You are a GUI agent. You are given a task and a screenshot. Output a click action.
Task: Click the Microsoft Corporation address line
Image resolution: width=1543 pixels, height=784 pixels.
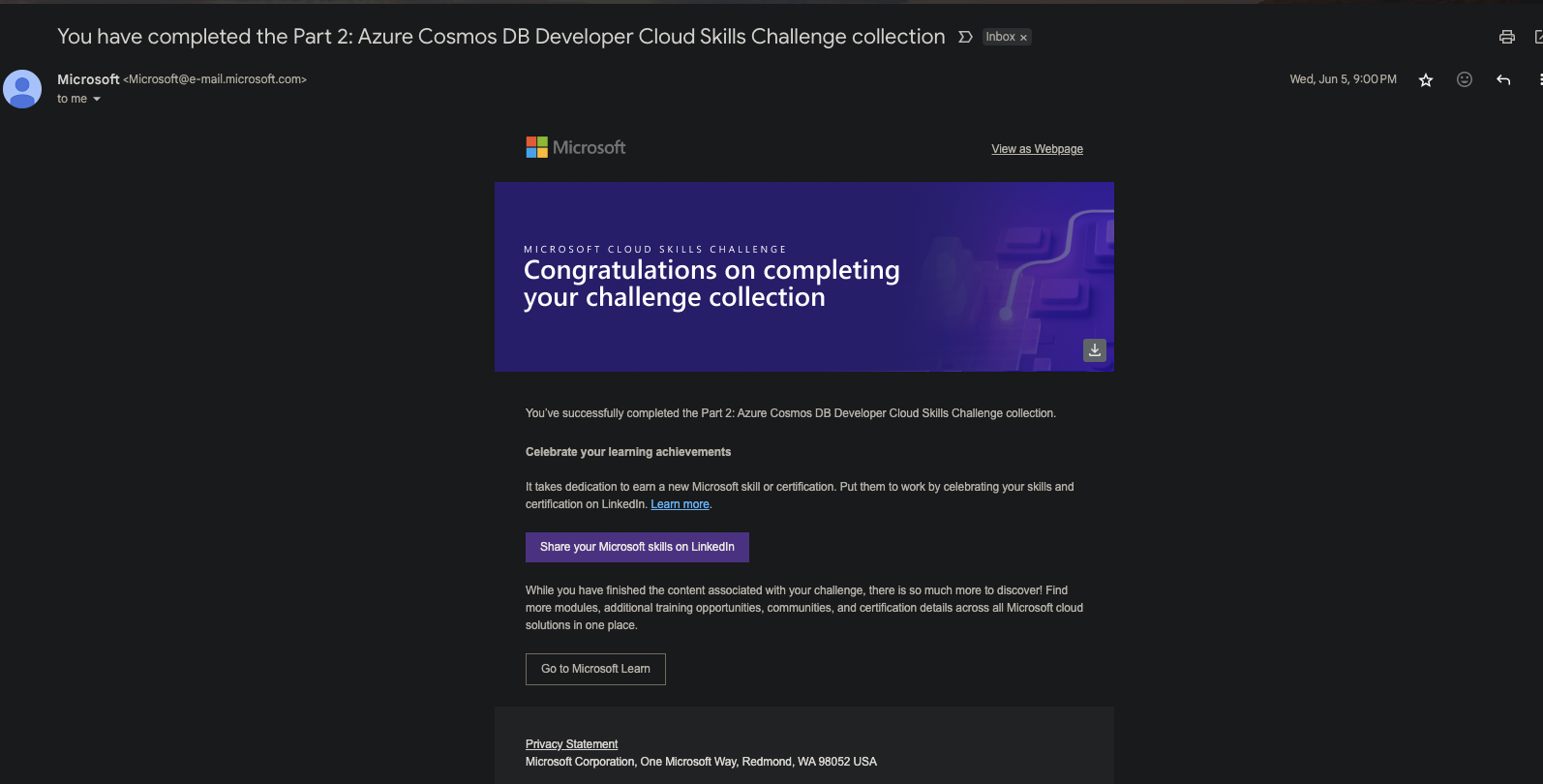(701, 762)
